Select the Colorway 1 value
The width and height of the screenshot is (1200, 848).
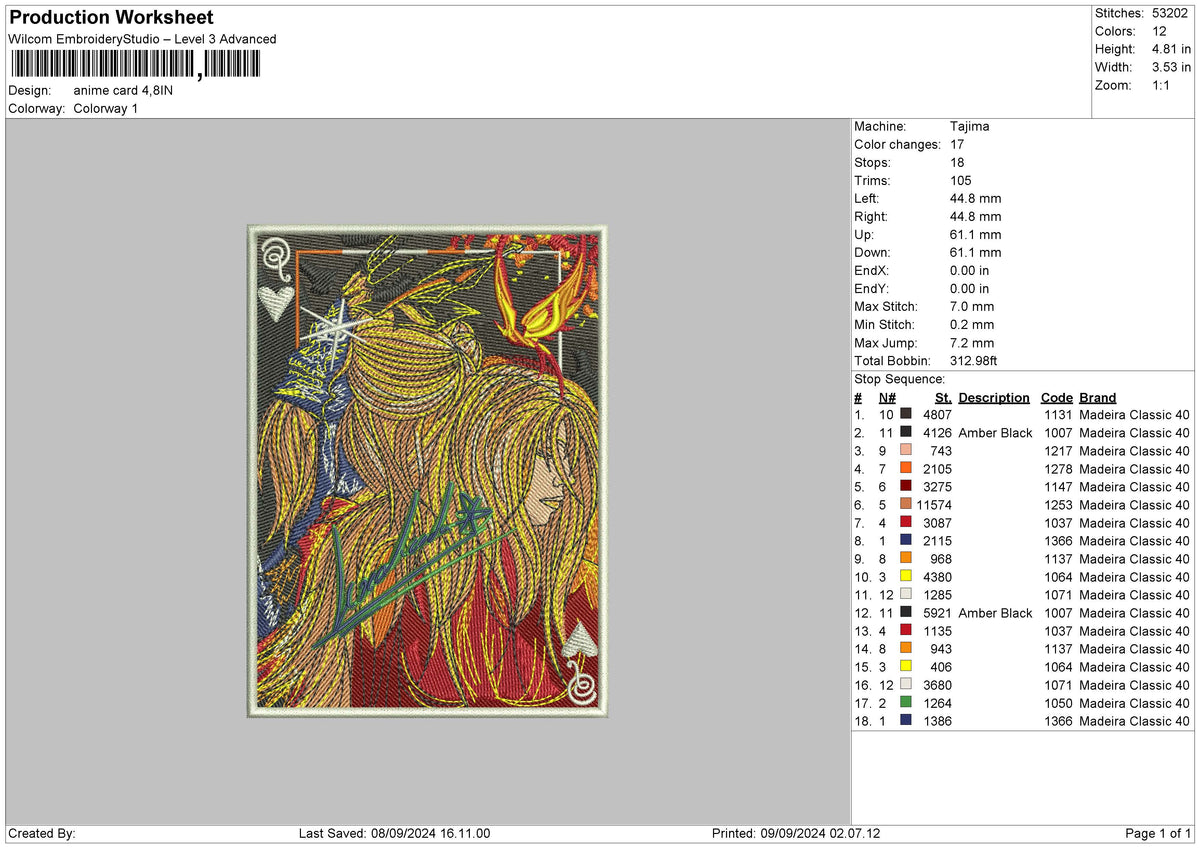106,108
